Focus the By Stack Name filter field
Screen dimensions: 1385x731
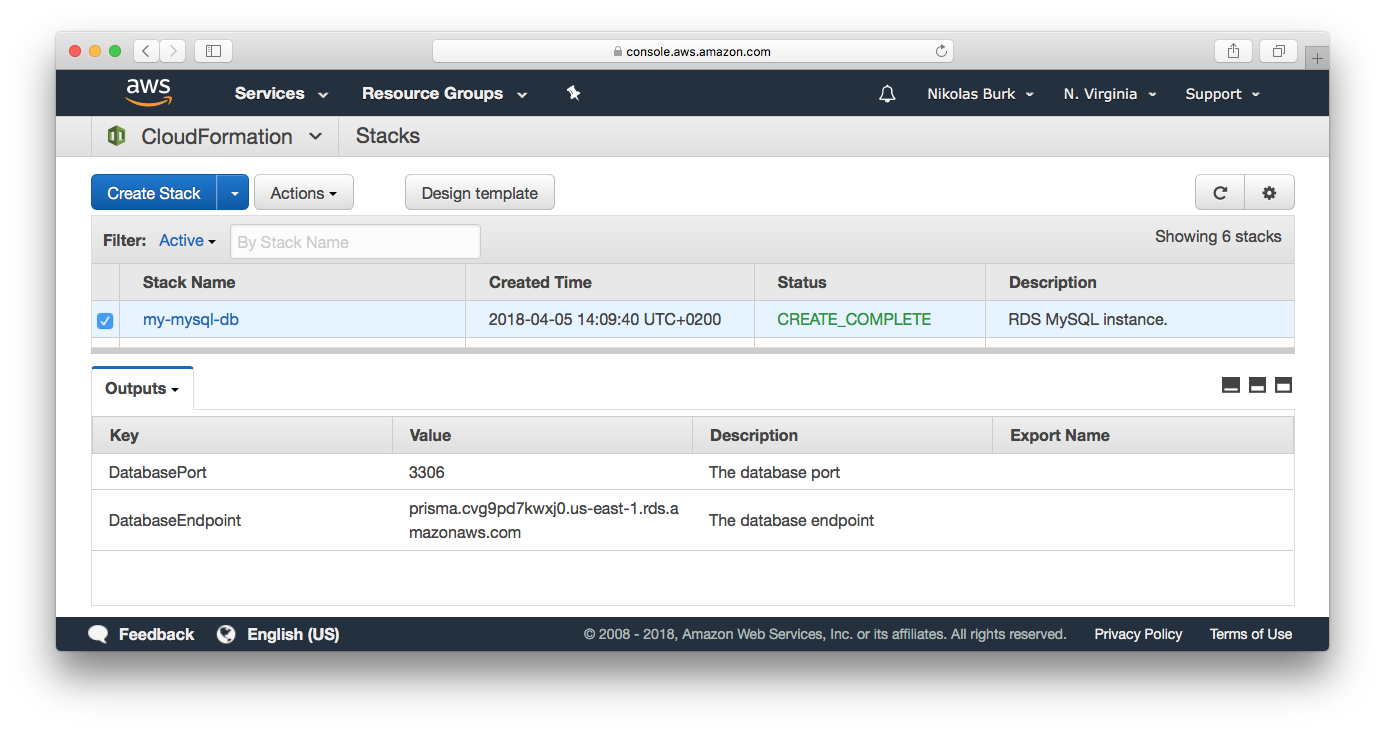pyautogui.click(x=355, y=242)
